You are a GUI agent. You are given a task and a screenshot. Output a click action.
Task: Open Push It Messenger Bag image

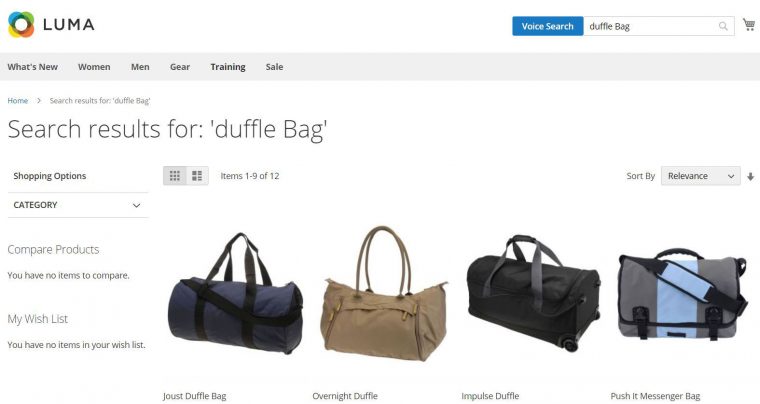click(682, 295)
